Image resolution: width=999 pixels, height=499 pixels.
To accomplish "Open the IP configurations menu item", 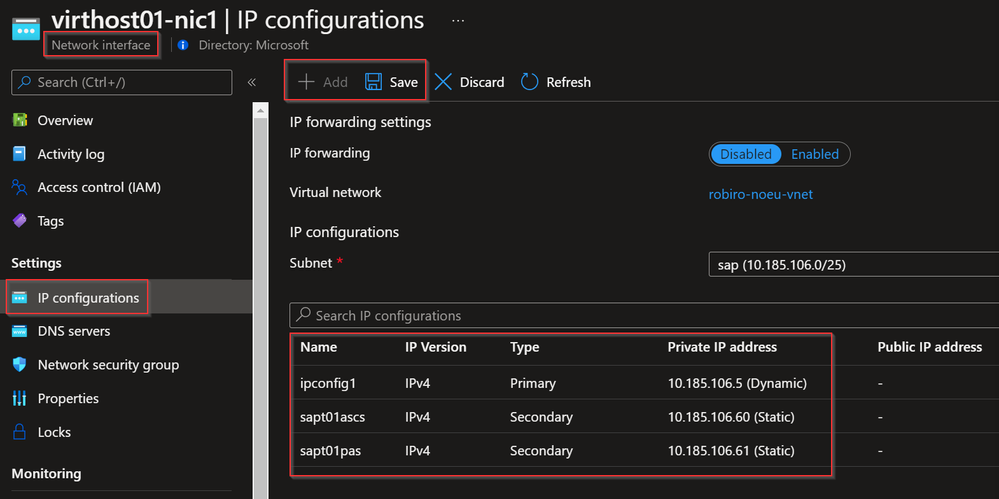I will [88, 298].
